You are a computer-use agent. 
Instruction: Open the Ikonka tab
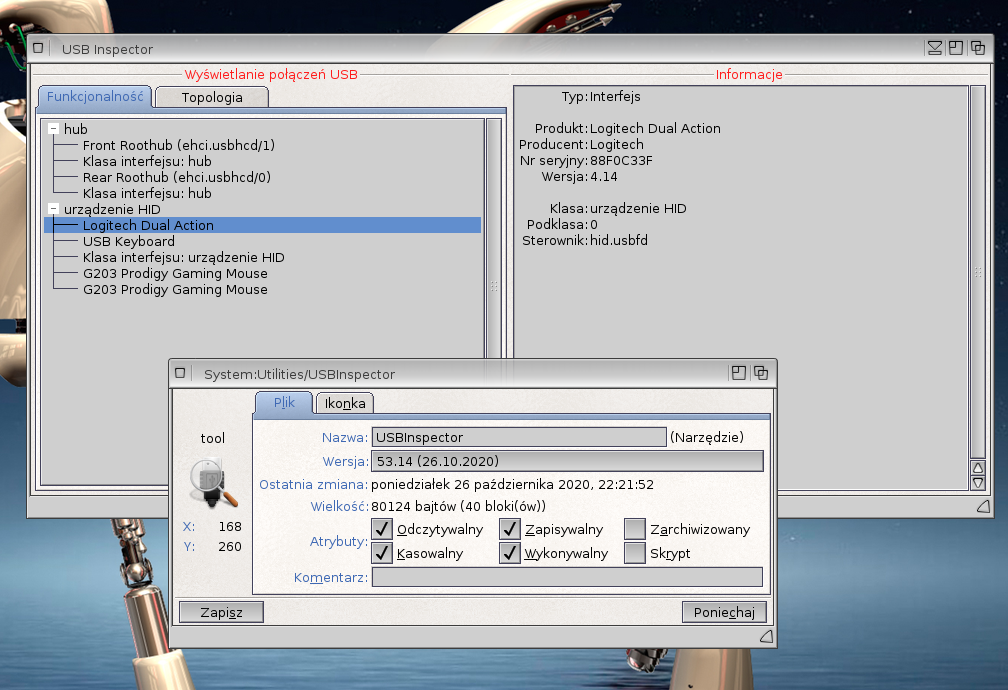pos(345,403)
